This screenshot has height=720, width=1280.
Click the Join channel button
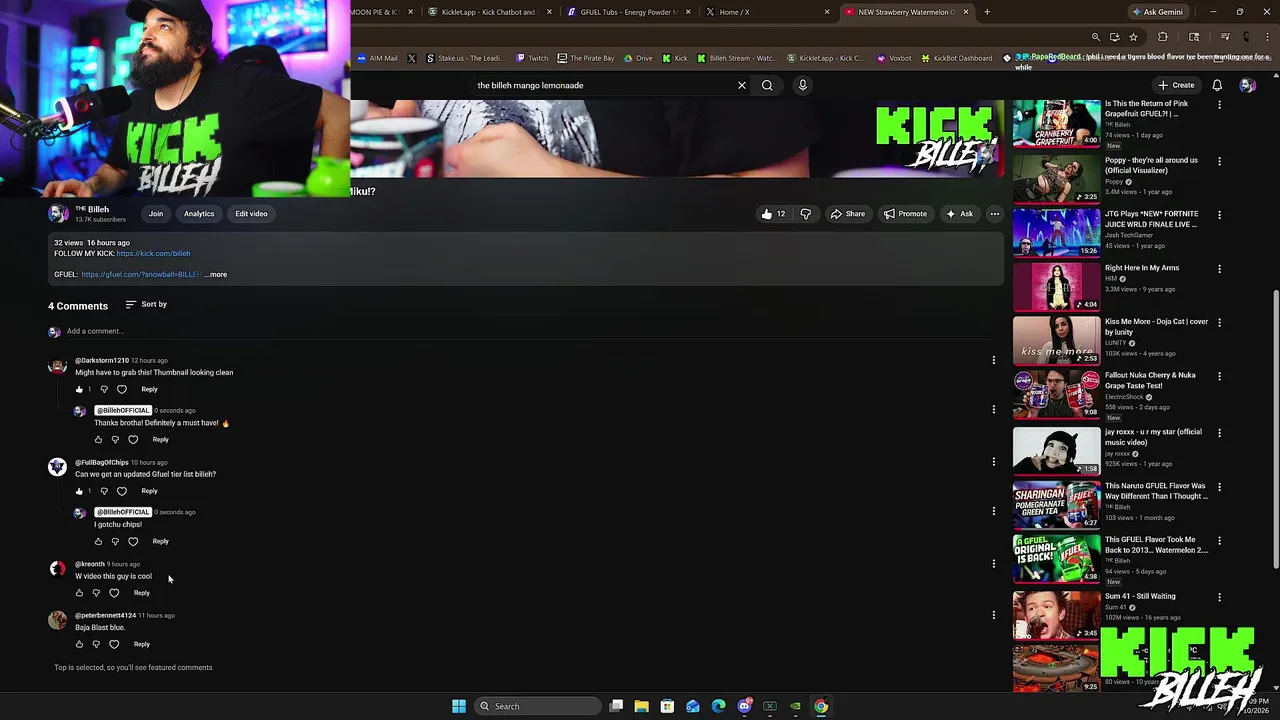pyautogui.click(x=156, y=214)
